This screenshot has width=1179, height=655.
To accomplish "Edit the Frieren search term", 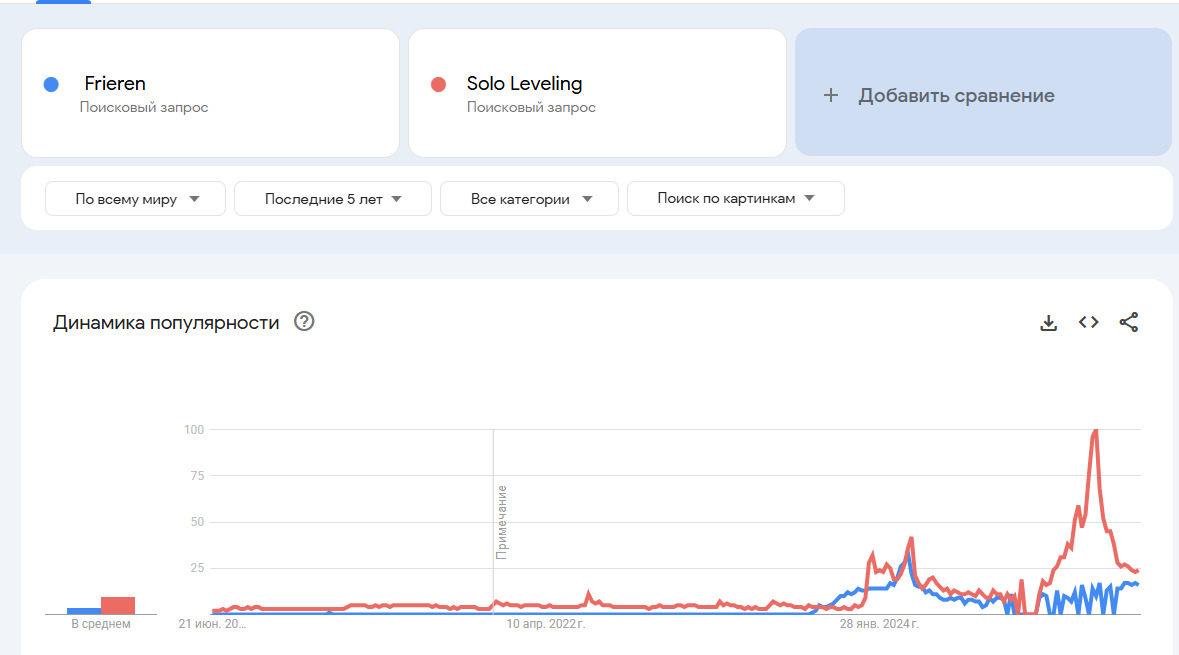I will [x=115, y=84].
